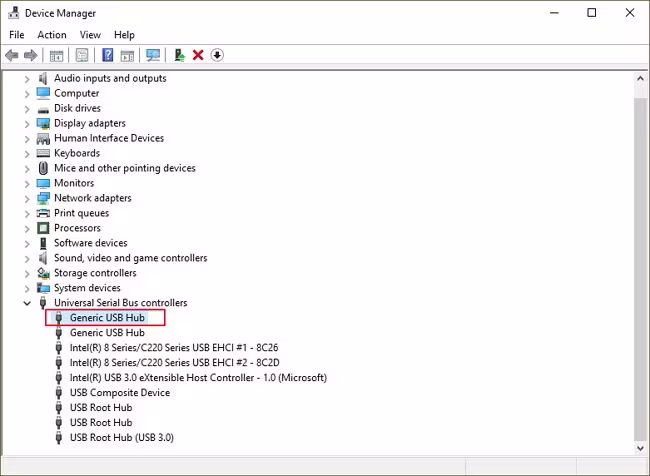Expand Display adapters with its chevron
This screenshot has height=476, width=650.
tap(27, 124)
